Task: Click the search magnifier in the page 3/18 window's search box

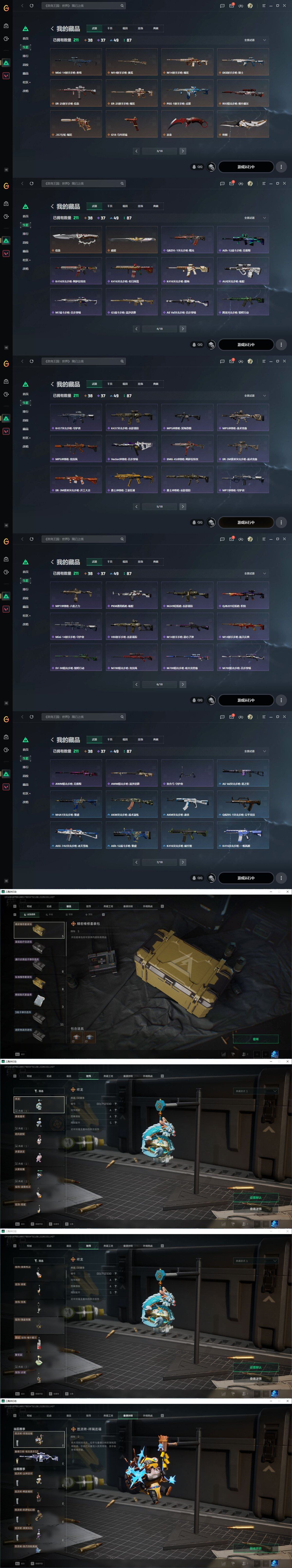Action: [122, 6]
